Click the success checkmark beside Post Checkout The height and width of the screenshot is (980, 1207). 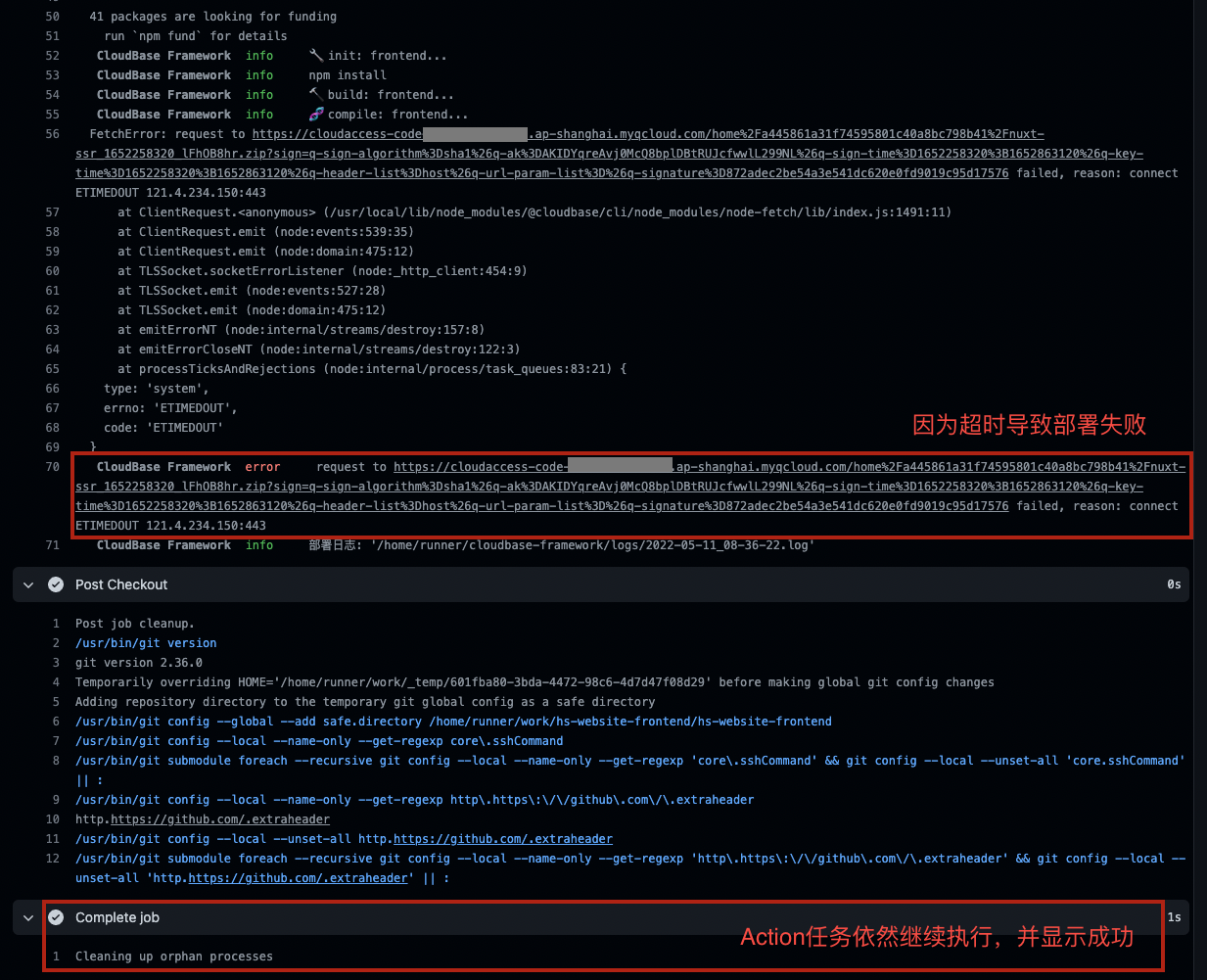[x=56, y=584]
